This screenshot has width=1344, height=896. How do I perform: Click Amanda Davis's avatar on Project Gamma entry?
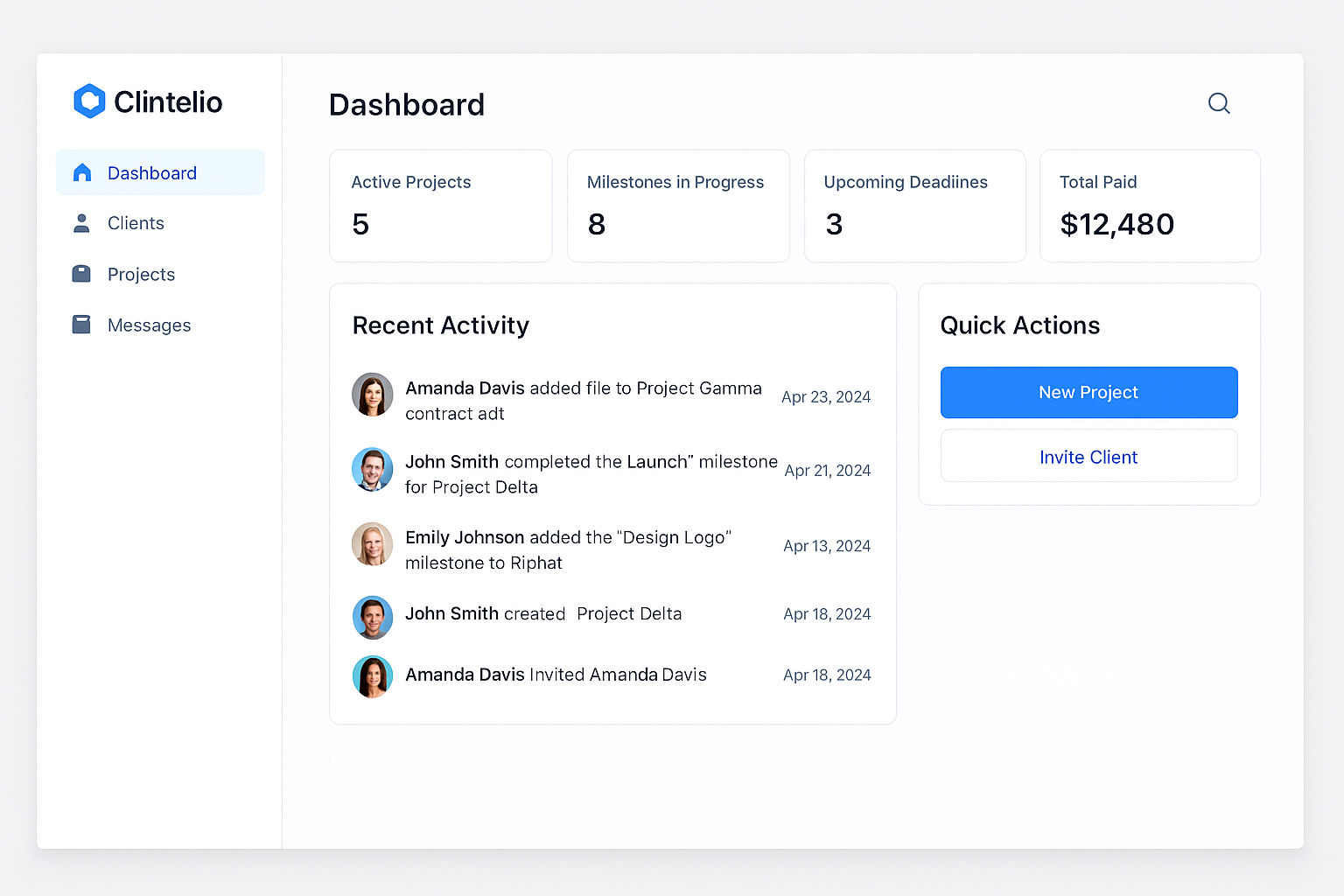coord(373,395)
